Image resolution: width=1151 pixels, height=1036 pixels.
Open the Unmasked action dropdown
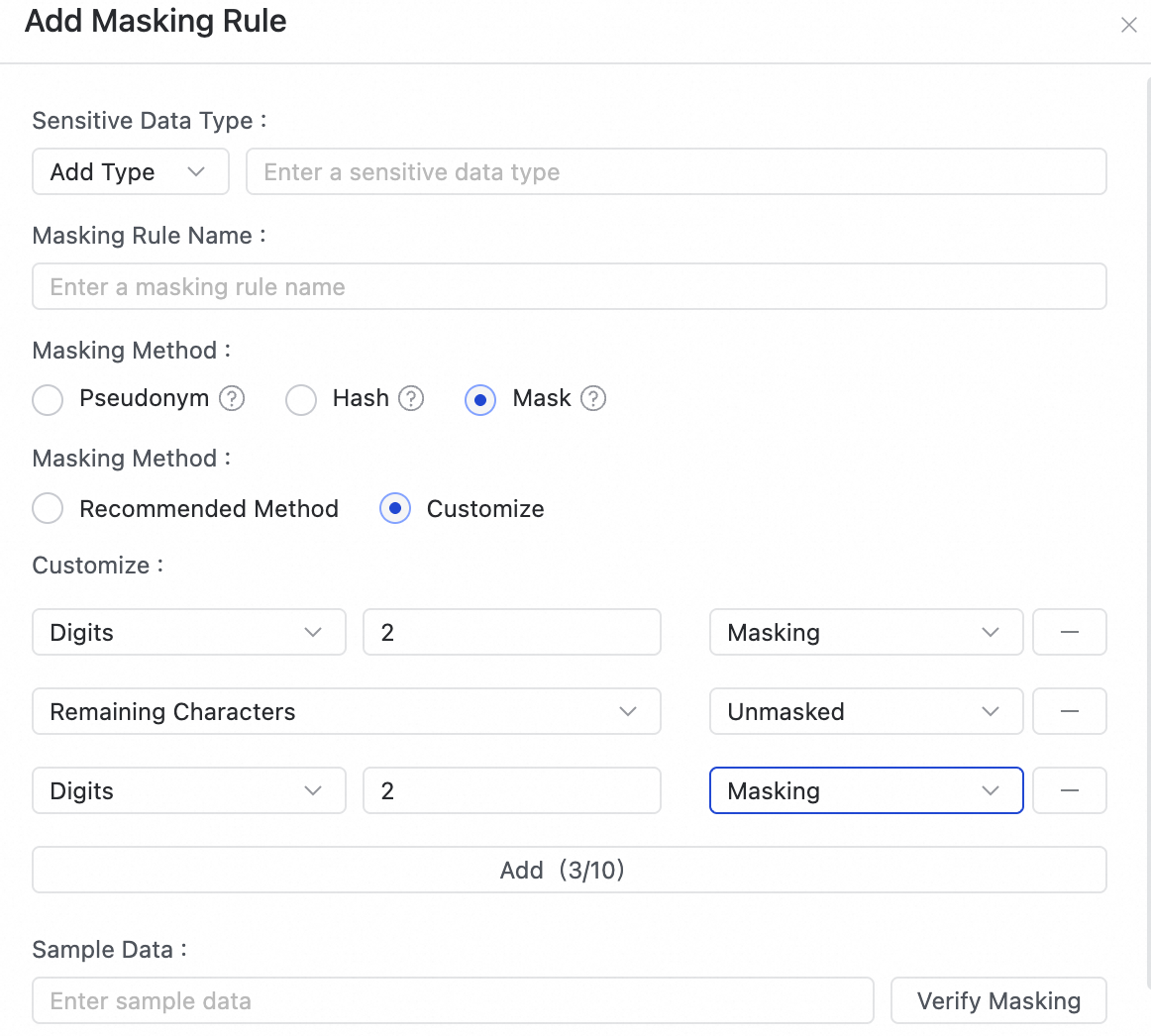click(x=865, y=711)
